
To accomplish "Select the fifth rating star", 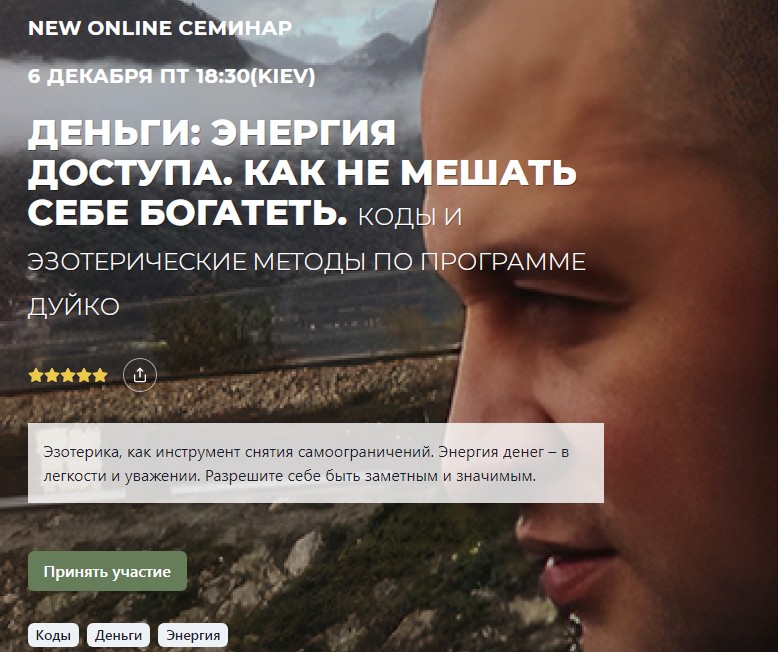I will coord(100,375).
